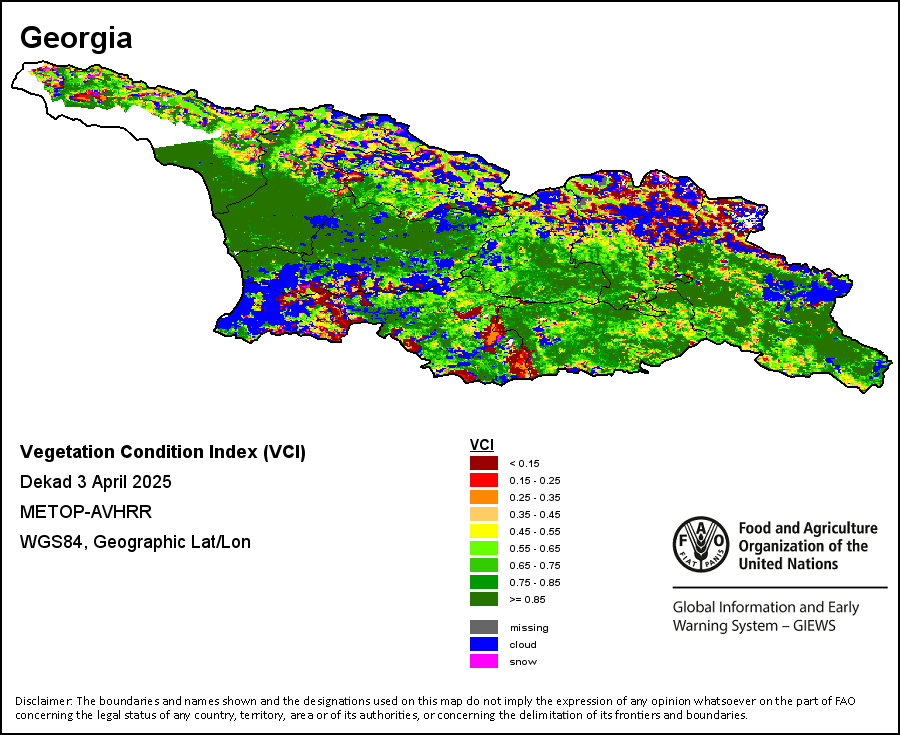Click the '0.15 - 0.25' legend label
This screenshot has width=900, height=735.
click(x=534, y=481)
